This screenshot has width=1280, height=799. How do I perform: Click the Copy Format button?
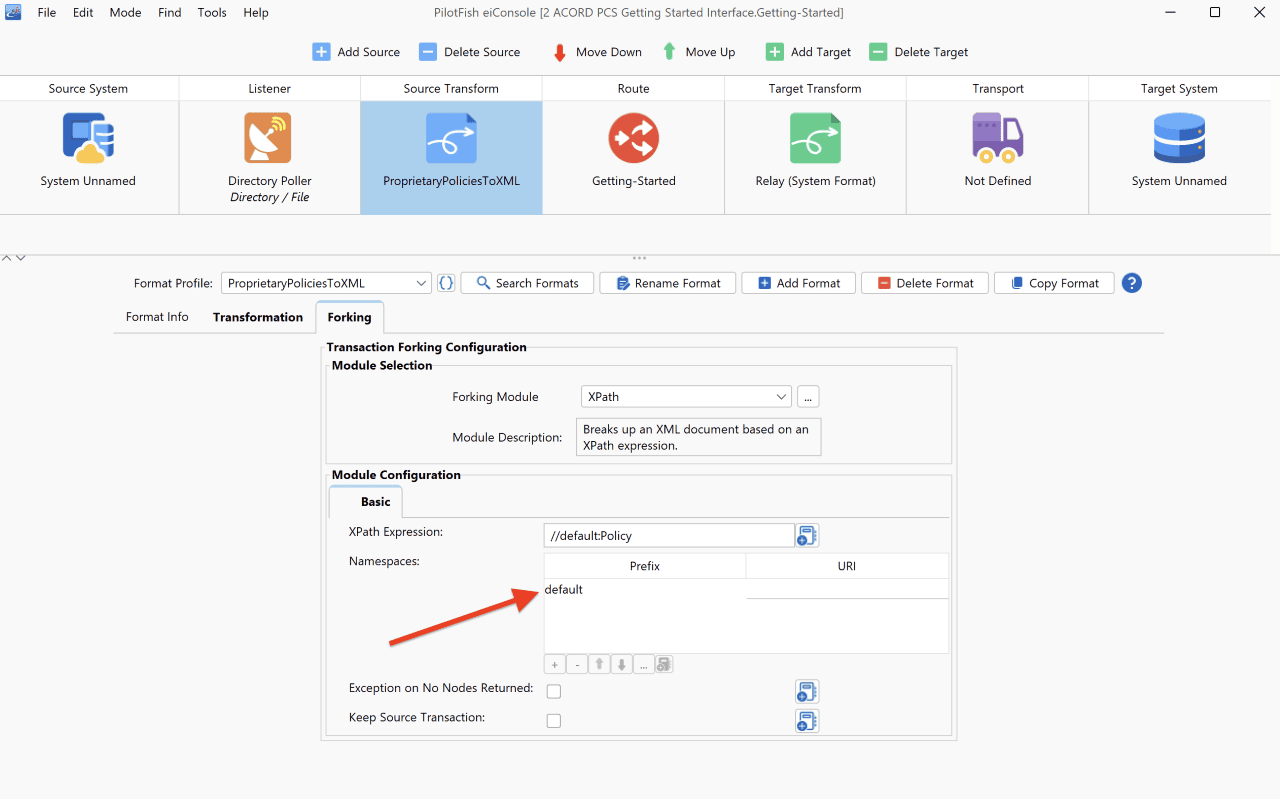click(1054, 283)
